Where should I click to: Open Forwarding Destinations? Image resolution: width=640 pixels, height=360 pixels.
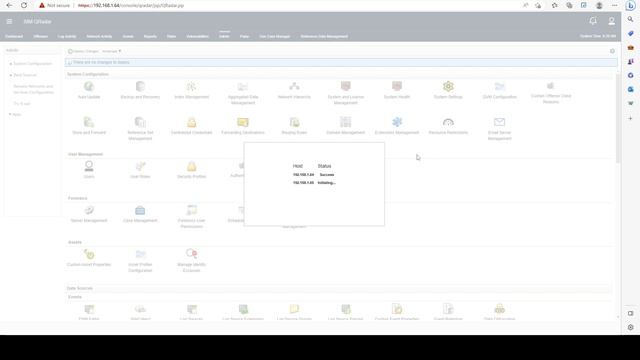point(243,122)
